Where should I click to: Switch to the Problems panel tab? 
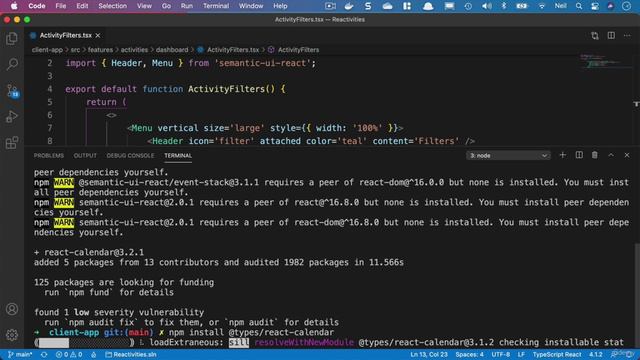pos(49,156)
